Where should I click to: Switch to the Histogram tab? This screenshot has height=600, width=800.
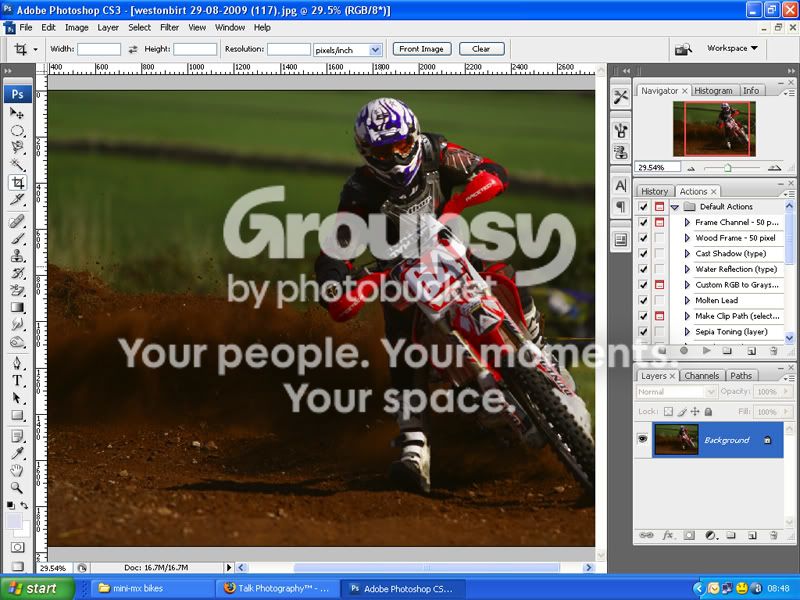coord(713,90)
